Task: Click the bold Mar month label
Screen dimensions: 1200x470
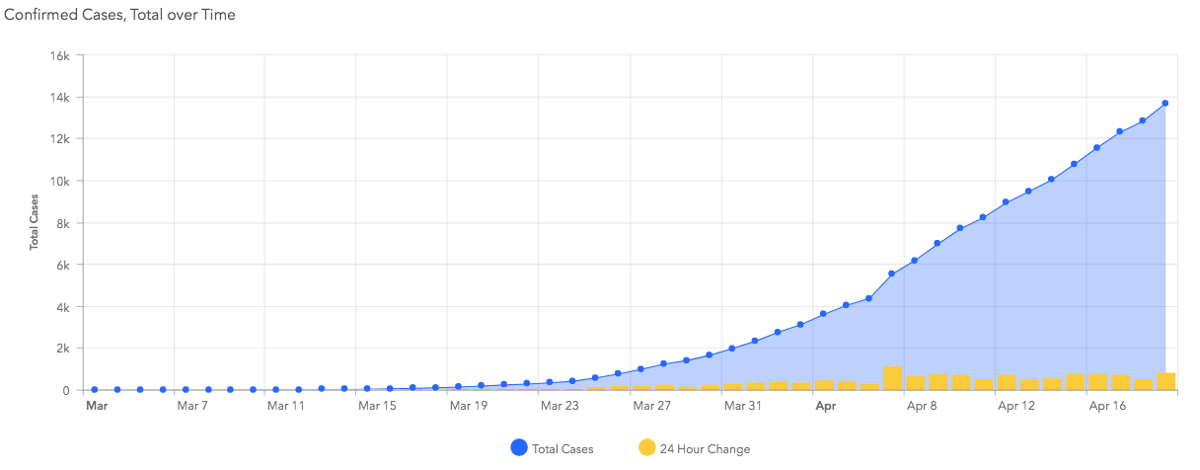Action: 97,406
